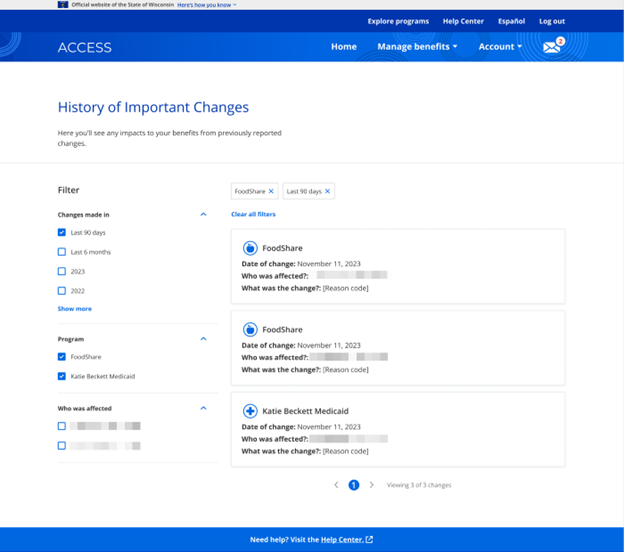Click Show more under date filters
Image resolution: width=624 pixels, height=552 pixels.
[74, 309]
